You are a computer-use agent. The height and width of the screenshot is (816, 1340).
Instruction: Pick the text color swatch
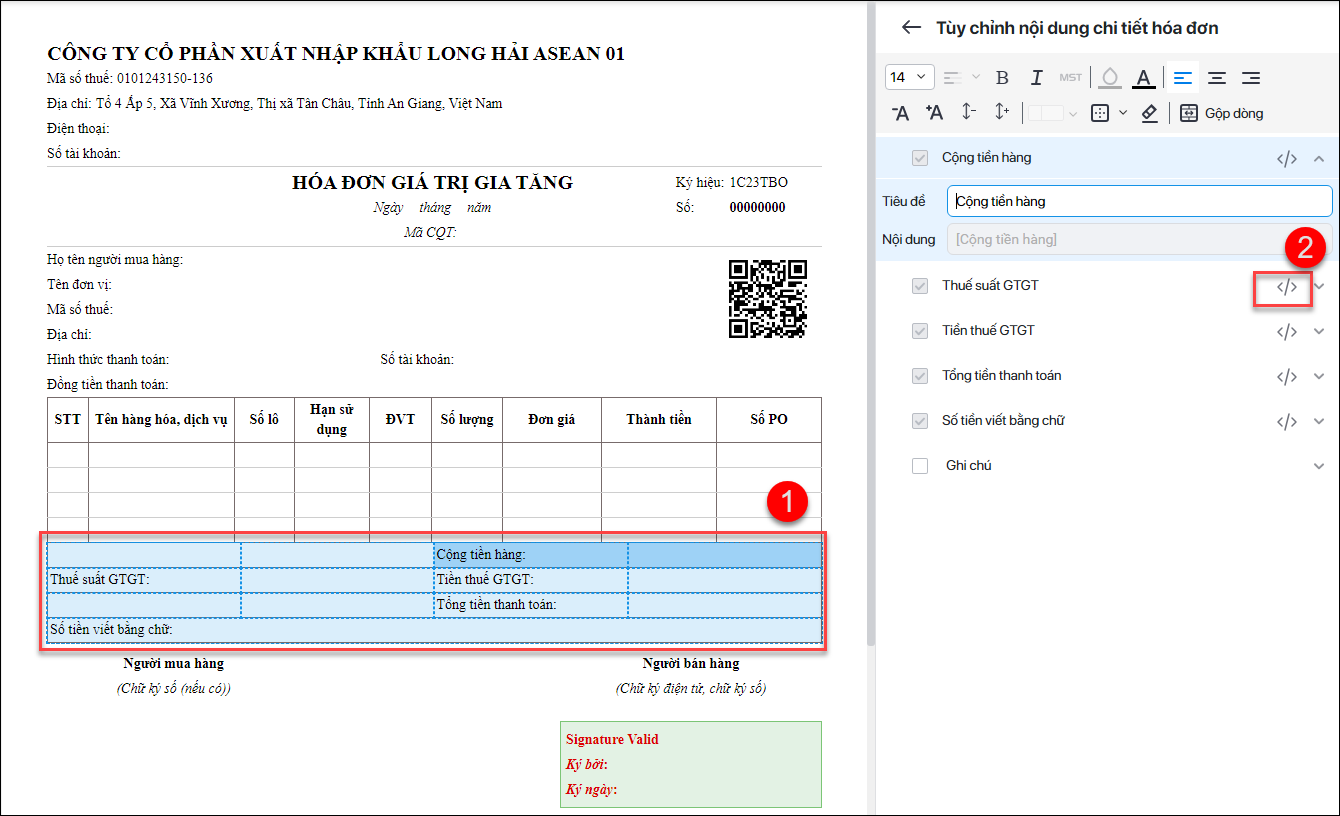click(1144, 78)
